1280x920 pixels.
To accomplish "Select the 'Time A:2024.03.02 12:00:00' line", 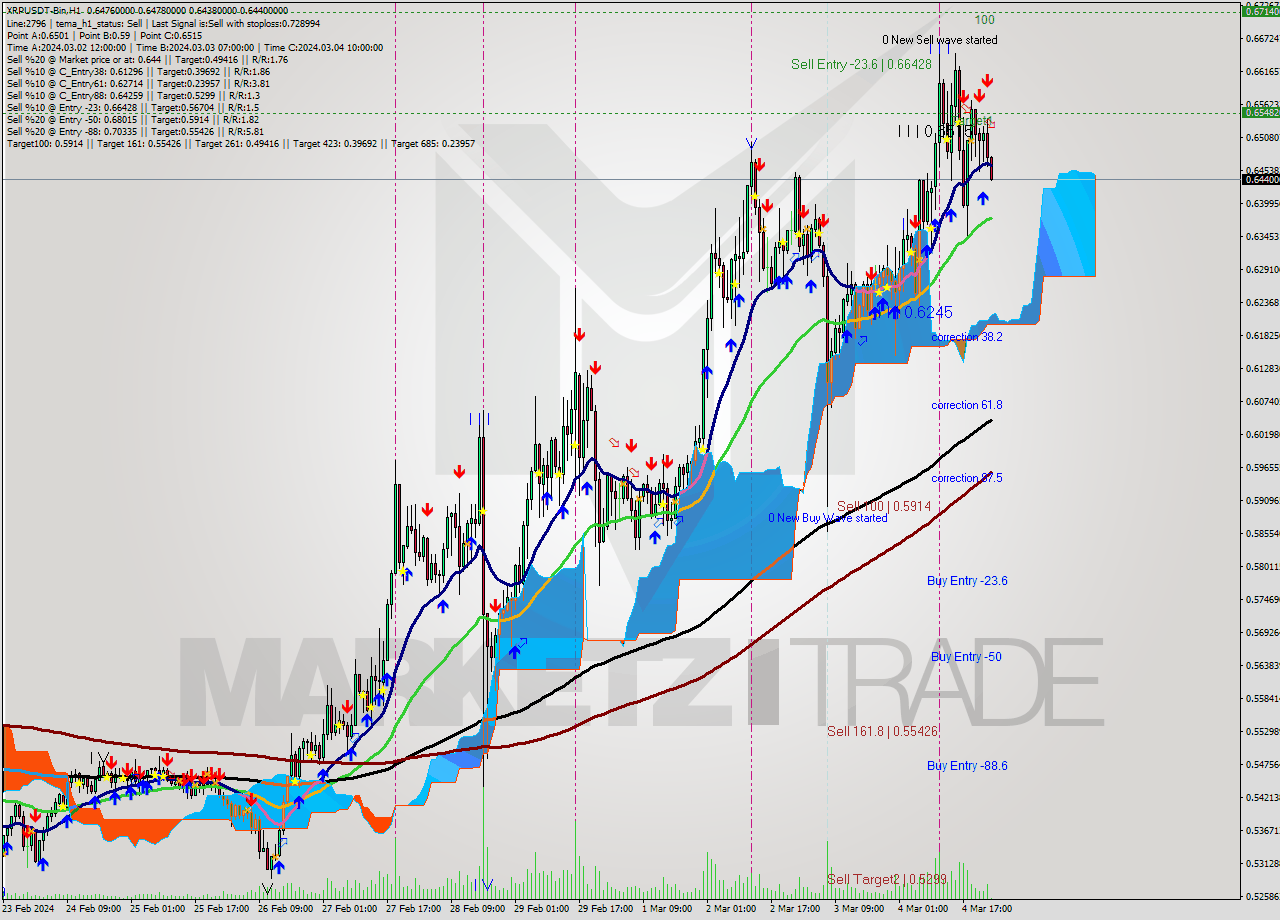I will tap(195, 47).
